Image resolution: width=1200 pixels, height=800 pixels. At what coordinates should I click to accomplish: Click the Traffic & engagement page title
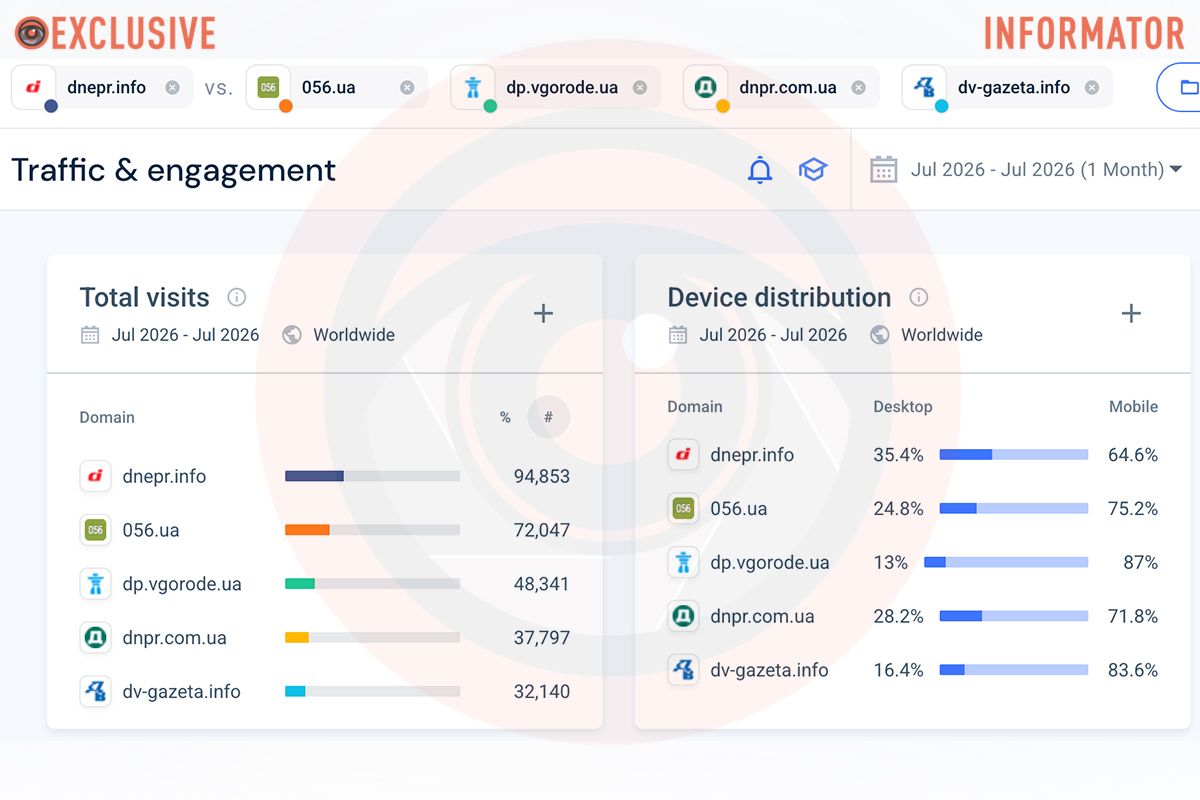point(174,170)
